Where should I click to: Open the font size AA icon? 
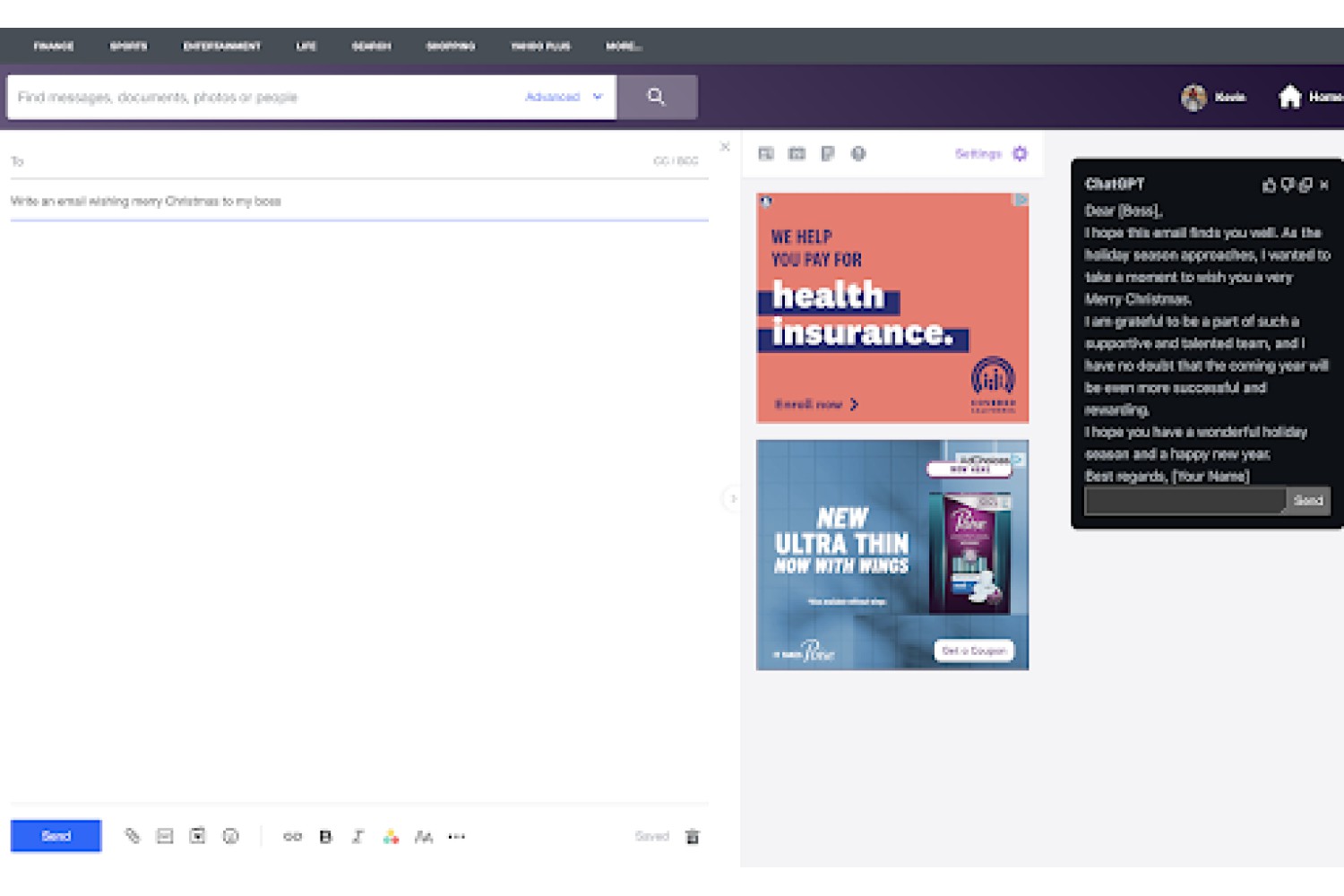click(x=424, y=837)
